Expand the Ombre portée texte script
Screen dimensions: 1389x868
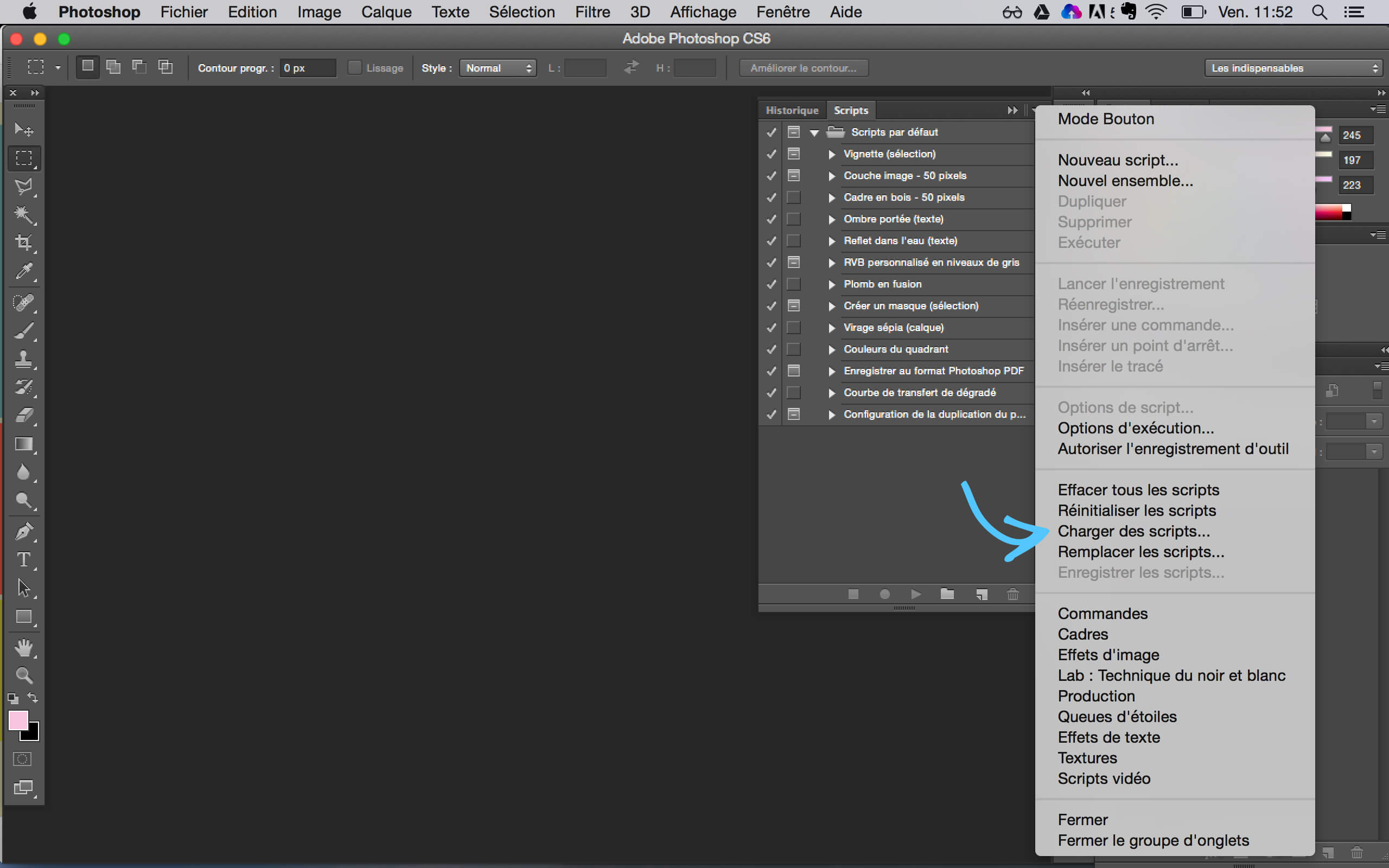832,219
